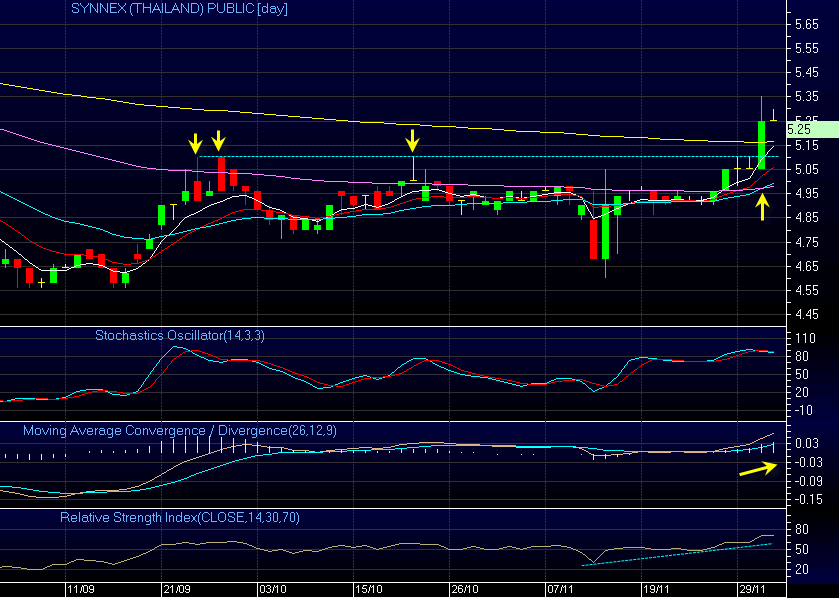Viewport: 839px width, 598px height.
Task: Select the 03/10 date marker
Action: [272, 590]
